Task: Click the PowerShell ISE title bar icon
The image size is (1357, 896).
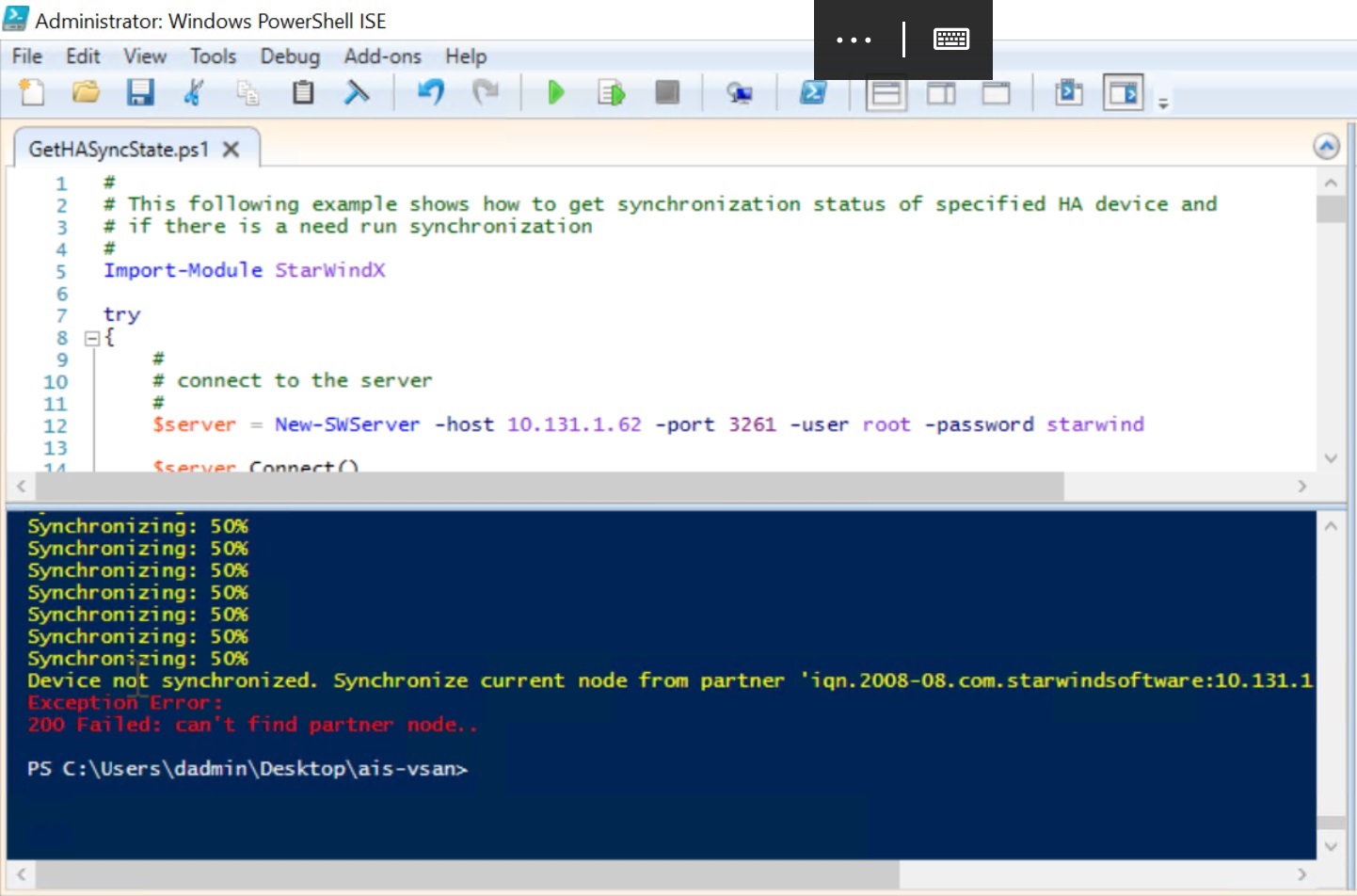Action: (16, 19)
